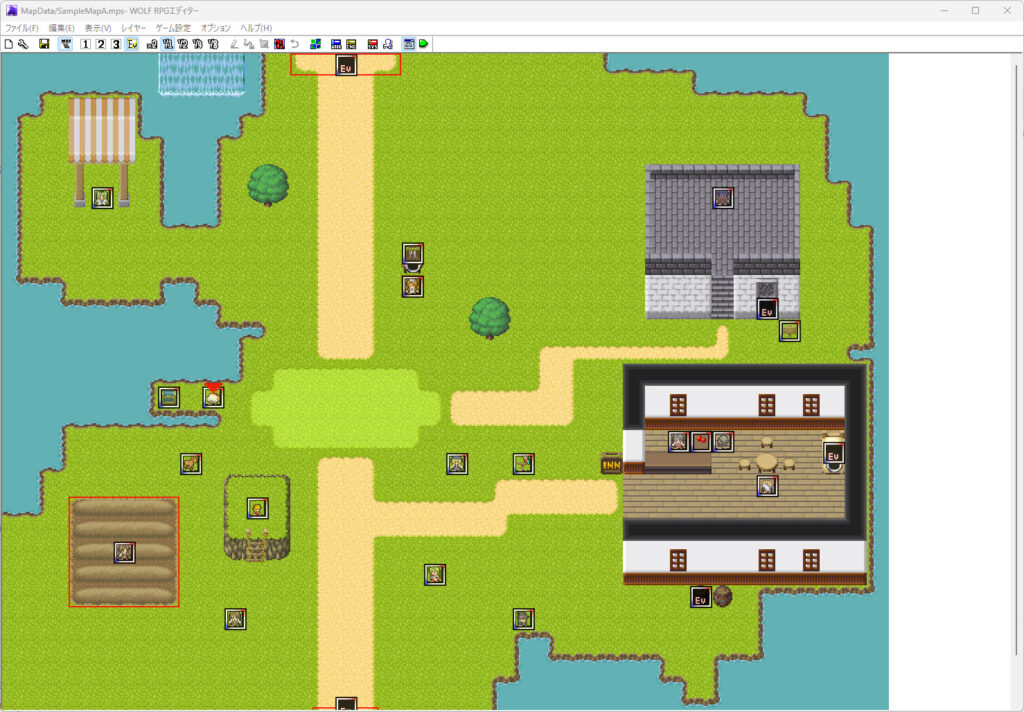Viewport: 1024px width, 712px height.
Task: Select event on gray stone roof
Action: (x=722, y=198)
